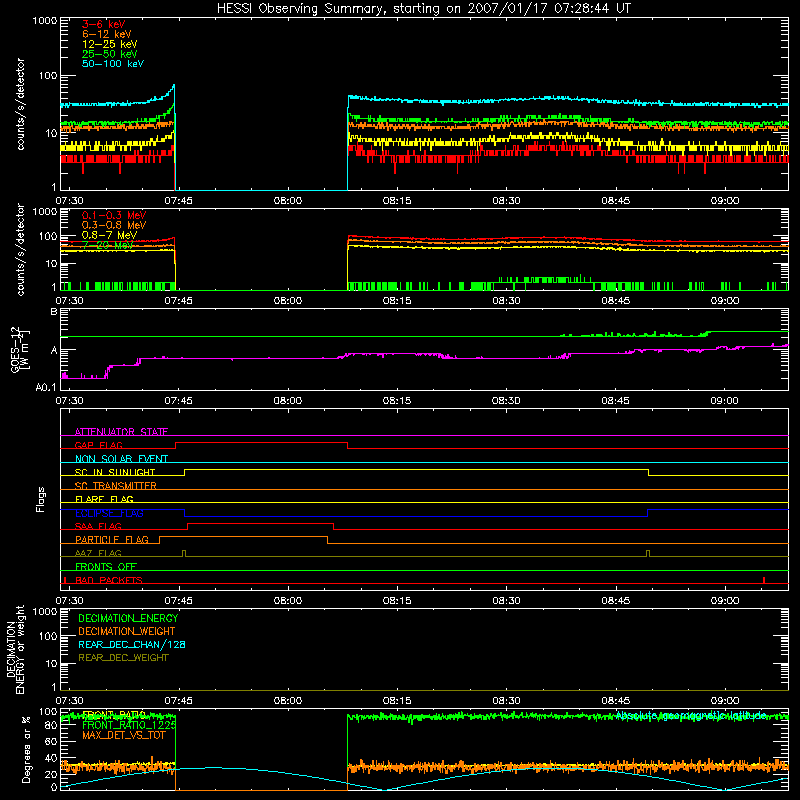Click the vertical Flags axis title
The image size is (800, 800).
[x=41, y=499]
